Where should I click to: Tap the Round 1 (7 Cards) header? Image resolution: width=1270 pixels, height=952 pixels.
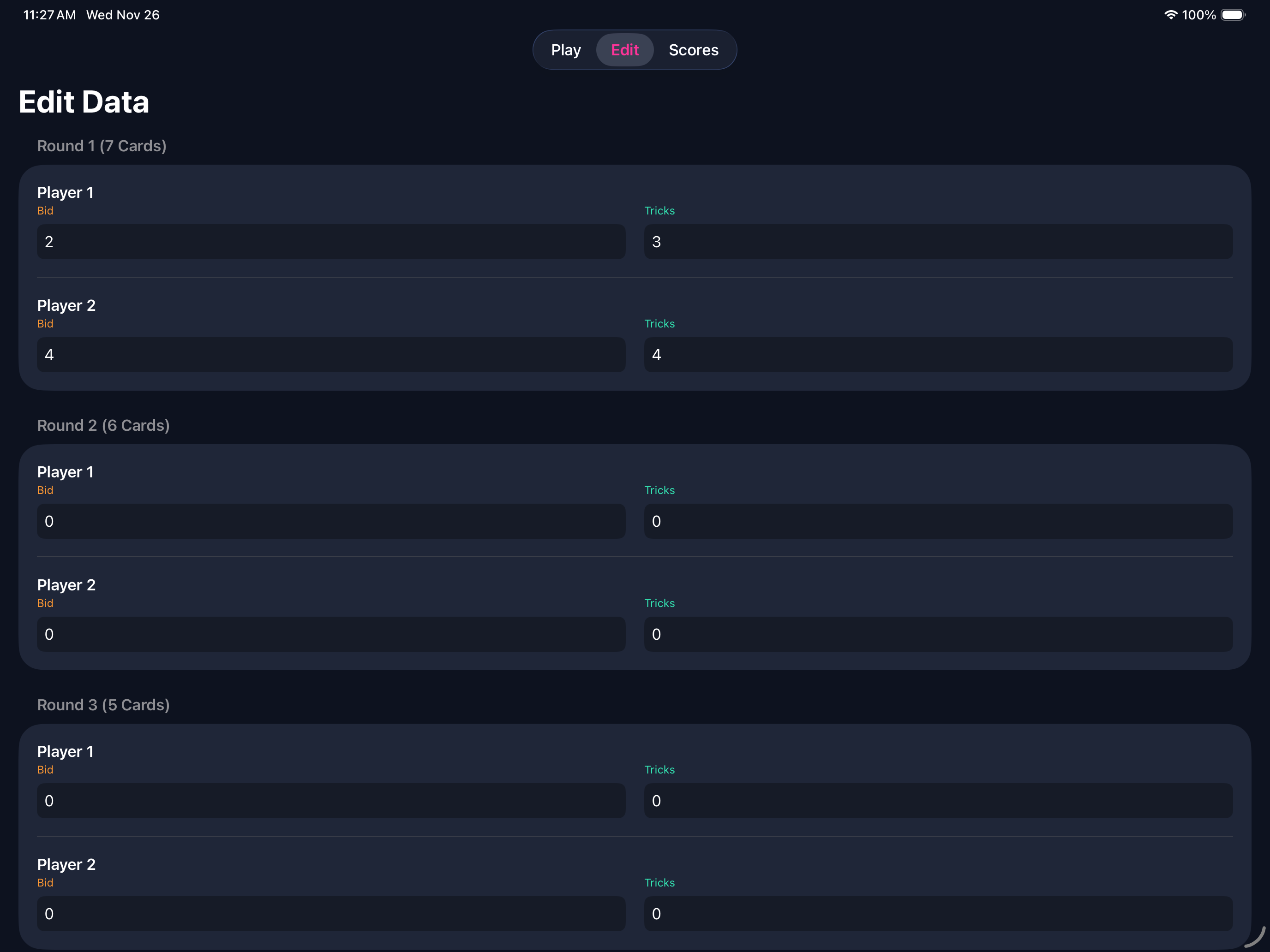tap(102, 146)
